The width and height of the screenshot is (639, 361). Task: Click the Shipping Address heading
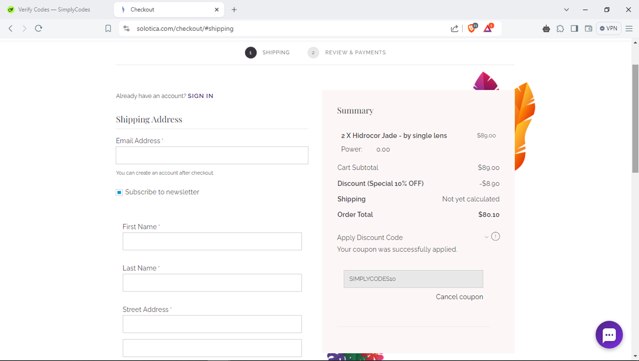149,119
